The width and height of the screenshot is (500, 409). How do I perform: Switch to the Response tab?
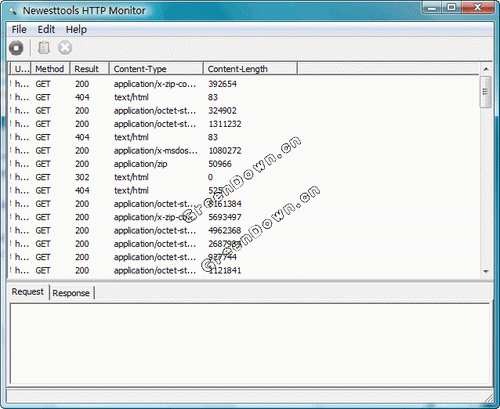click(x=71, y=293)
